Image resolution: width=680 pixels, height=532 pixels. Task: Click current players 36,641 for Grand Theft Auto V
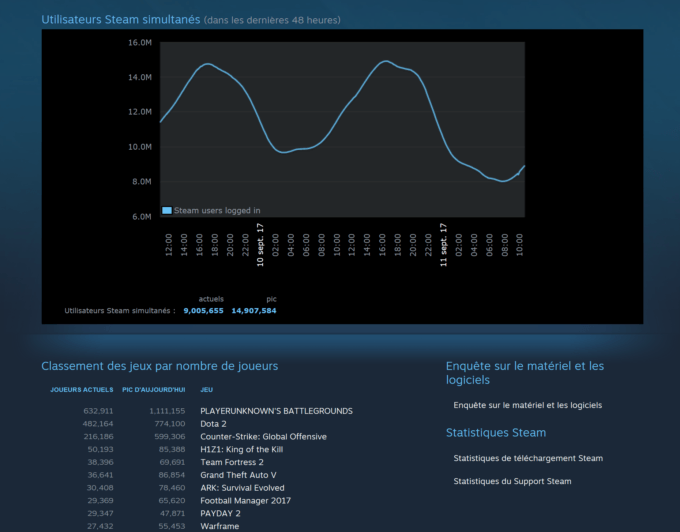point(100,475)
